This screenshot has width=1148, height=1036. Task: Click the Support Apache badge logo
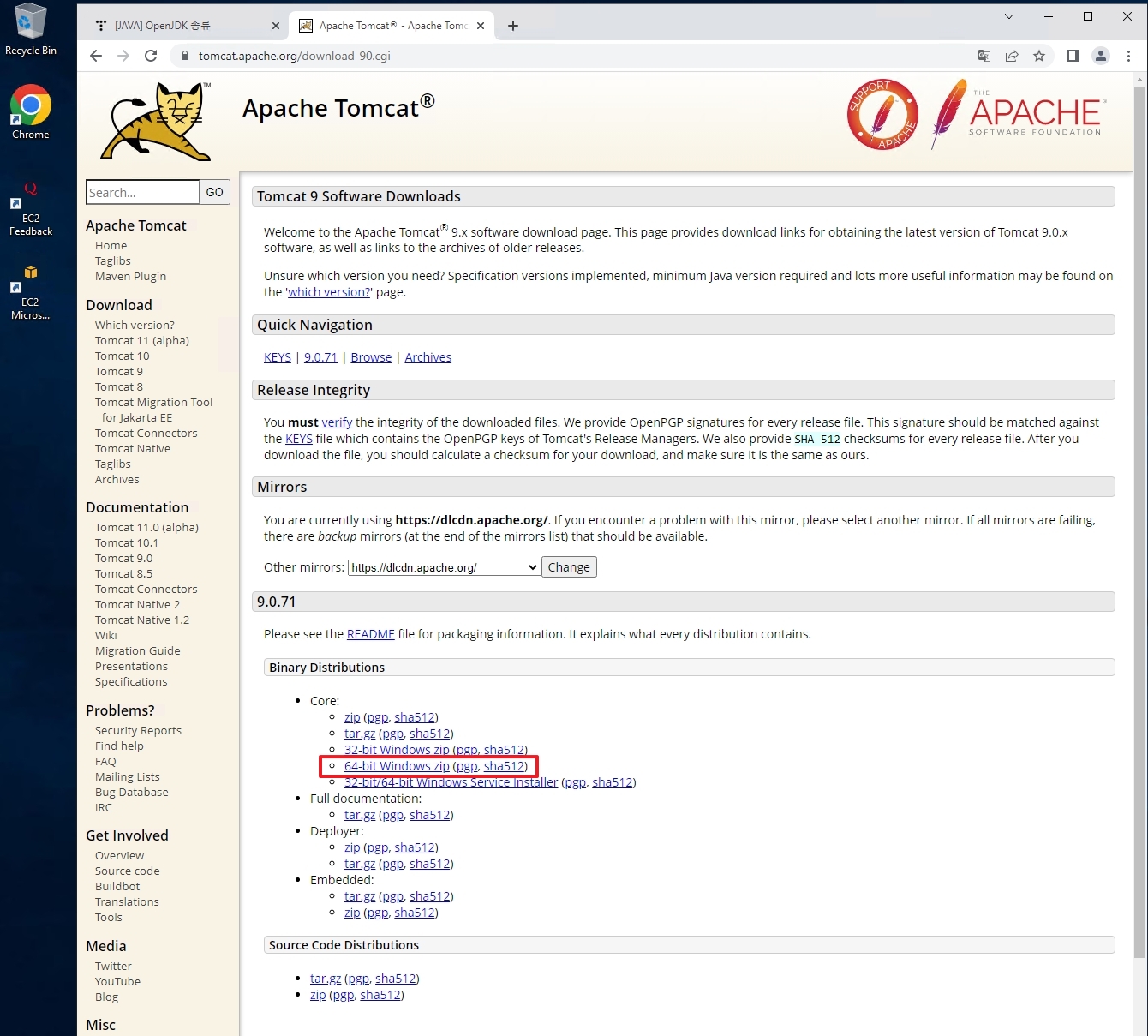882,114
